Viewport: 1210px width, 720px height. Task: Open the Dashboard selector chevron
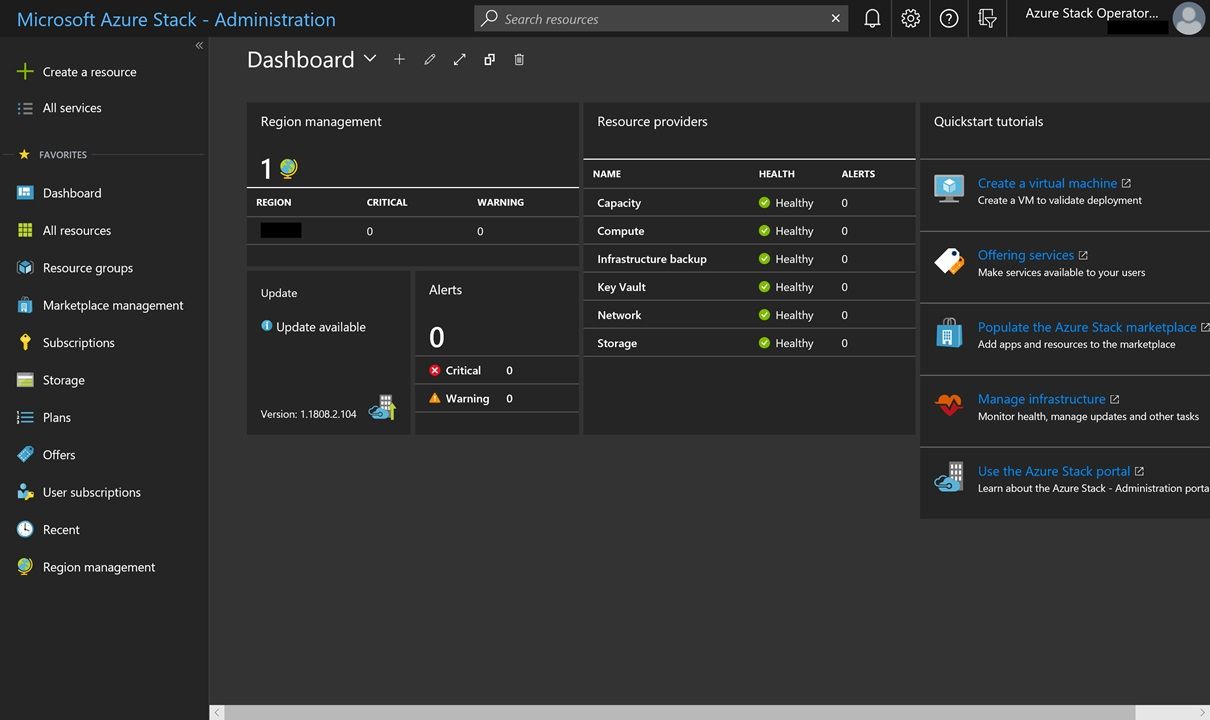pyautogui.click(x=370, y=59)
